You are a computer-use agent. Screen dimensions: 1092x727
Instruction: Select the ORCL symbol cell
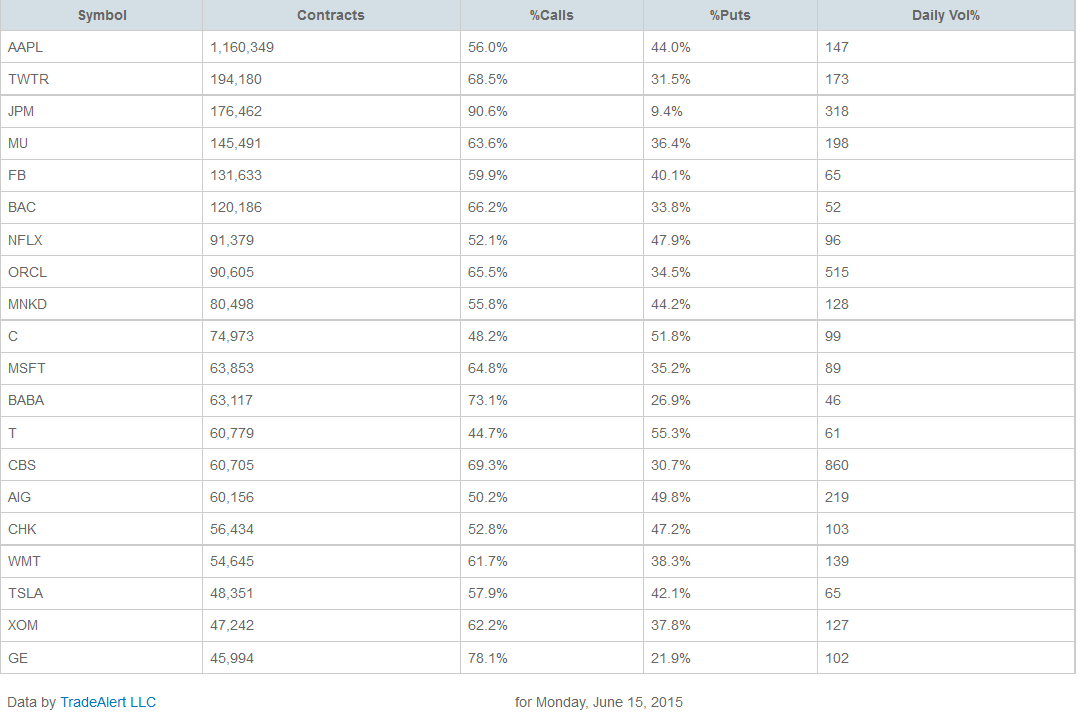click(x=27, y=272)
